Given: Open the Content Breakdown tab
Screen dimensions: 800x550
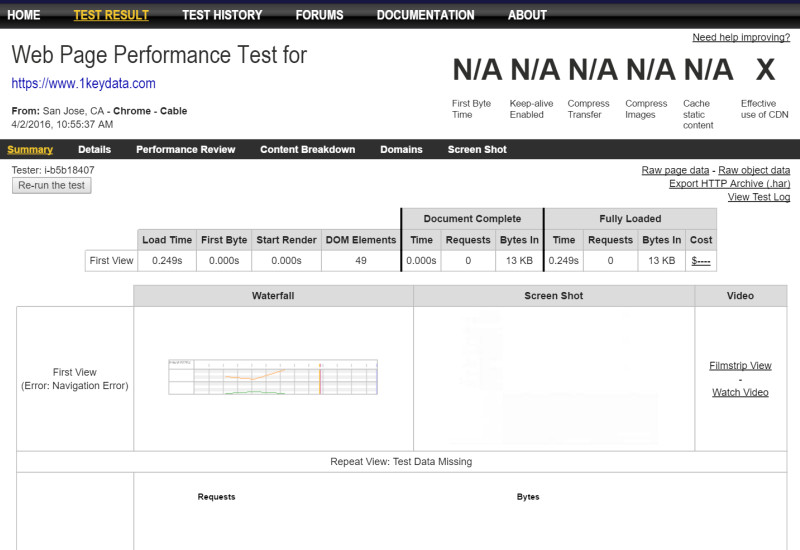Looking at the screenshot, I should [308, 149].
